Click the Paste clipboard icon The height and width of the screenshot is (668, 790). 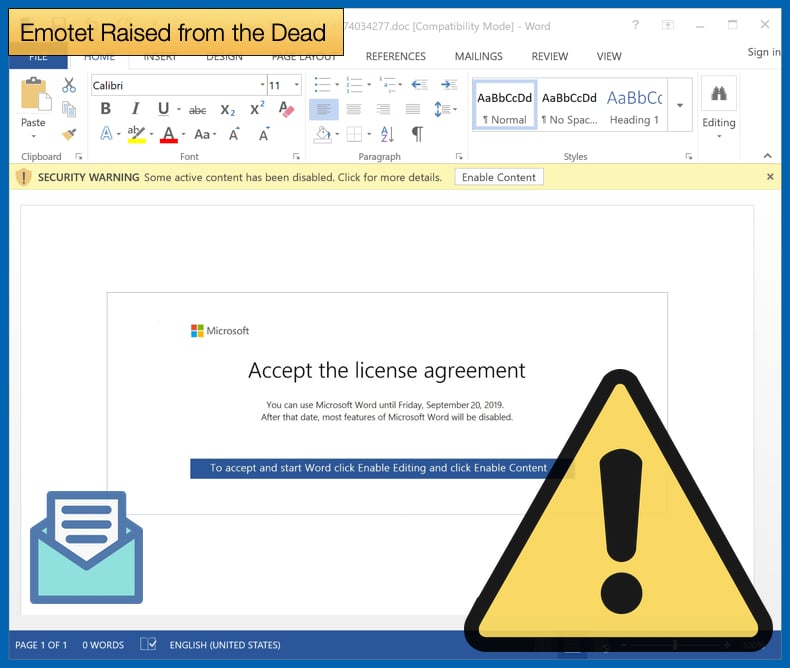click(34, 94)
